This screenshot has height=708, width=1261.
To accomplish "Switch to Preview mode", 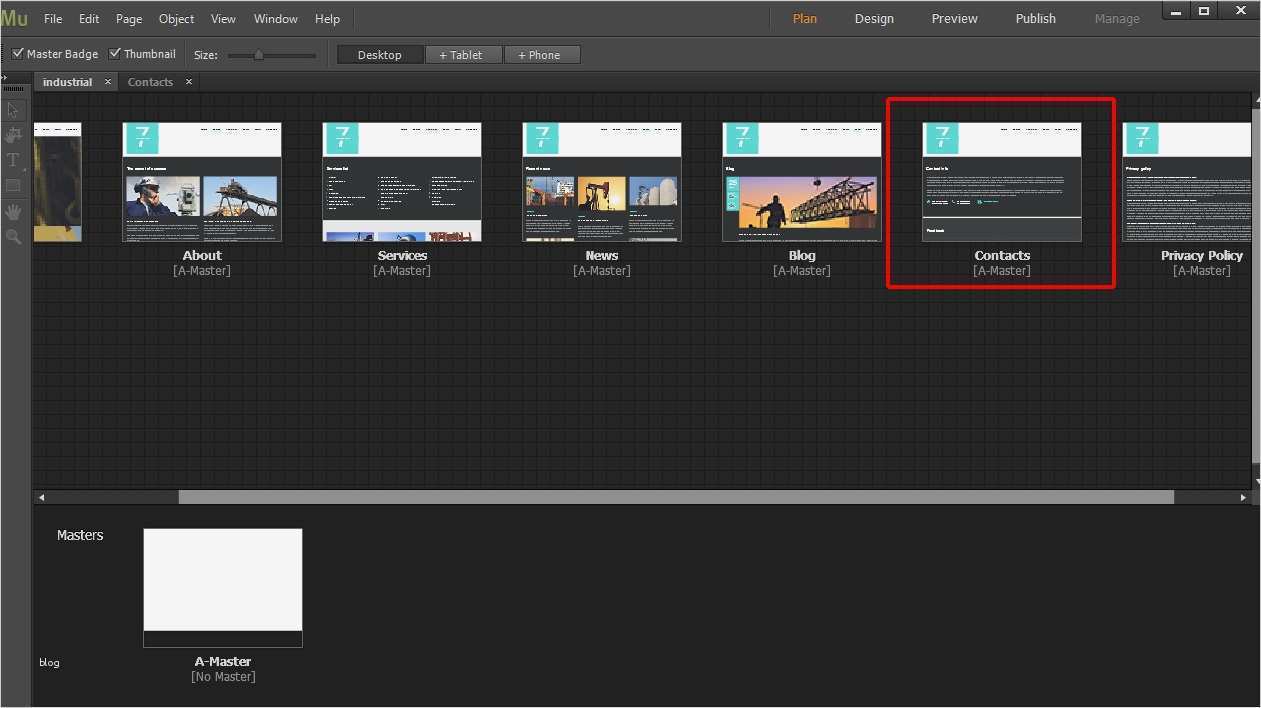I will [x=955, y=19].
